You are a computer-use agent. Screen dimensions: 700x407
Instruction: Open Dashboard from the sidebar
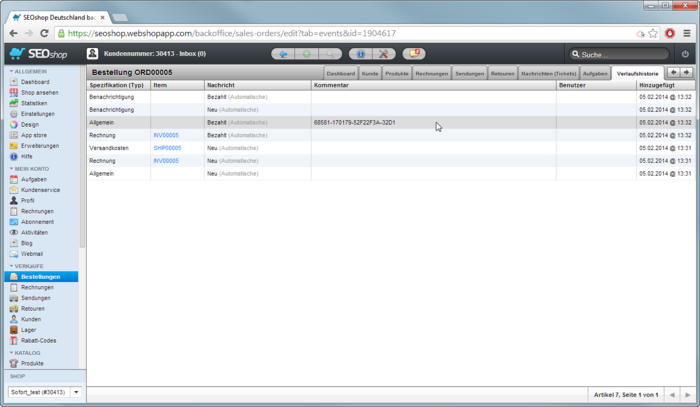pos(34,82)
